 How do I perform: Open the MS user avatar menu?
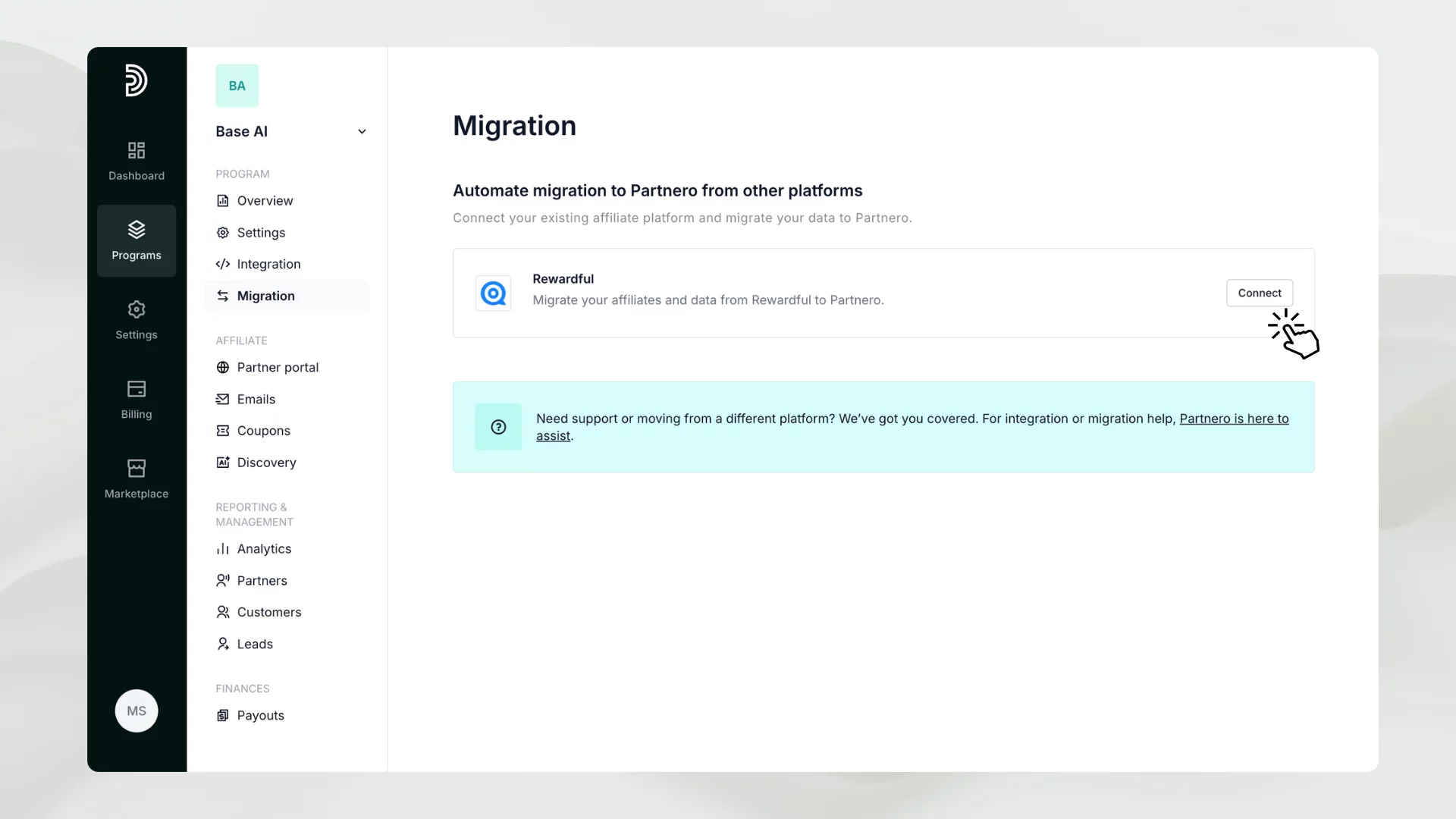(x=136, y=711)
